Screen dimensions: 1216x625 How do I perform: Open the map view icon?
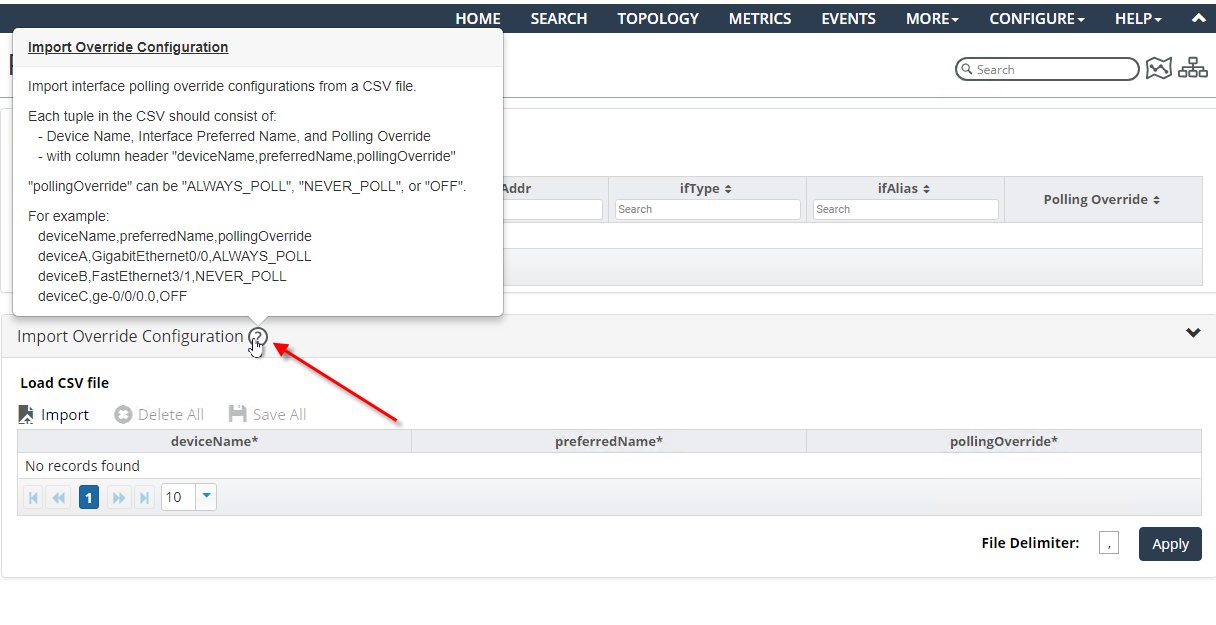point(1159,68)
